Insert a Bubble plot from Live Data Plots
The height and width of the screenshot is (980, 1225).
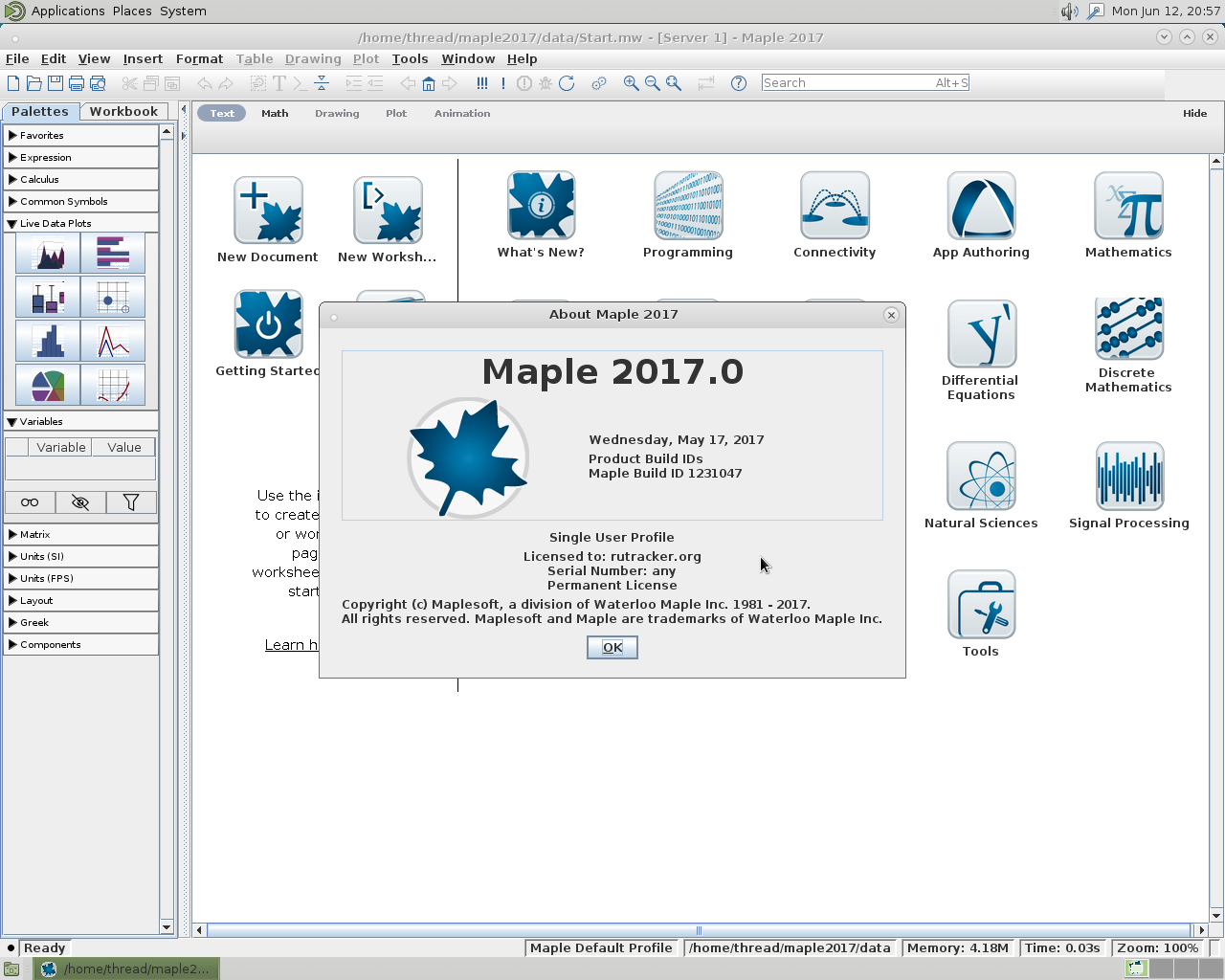point(113,297)
